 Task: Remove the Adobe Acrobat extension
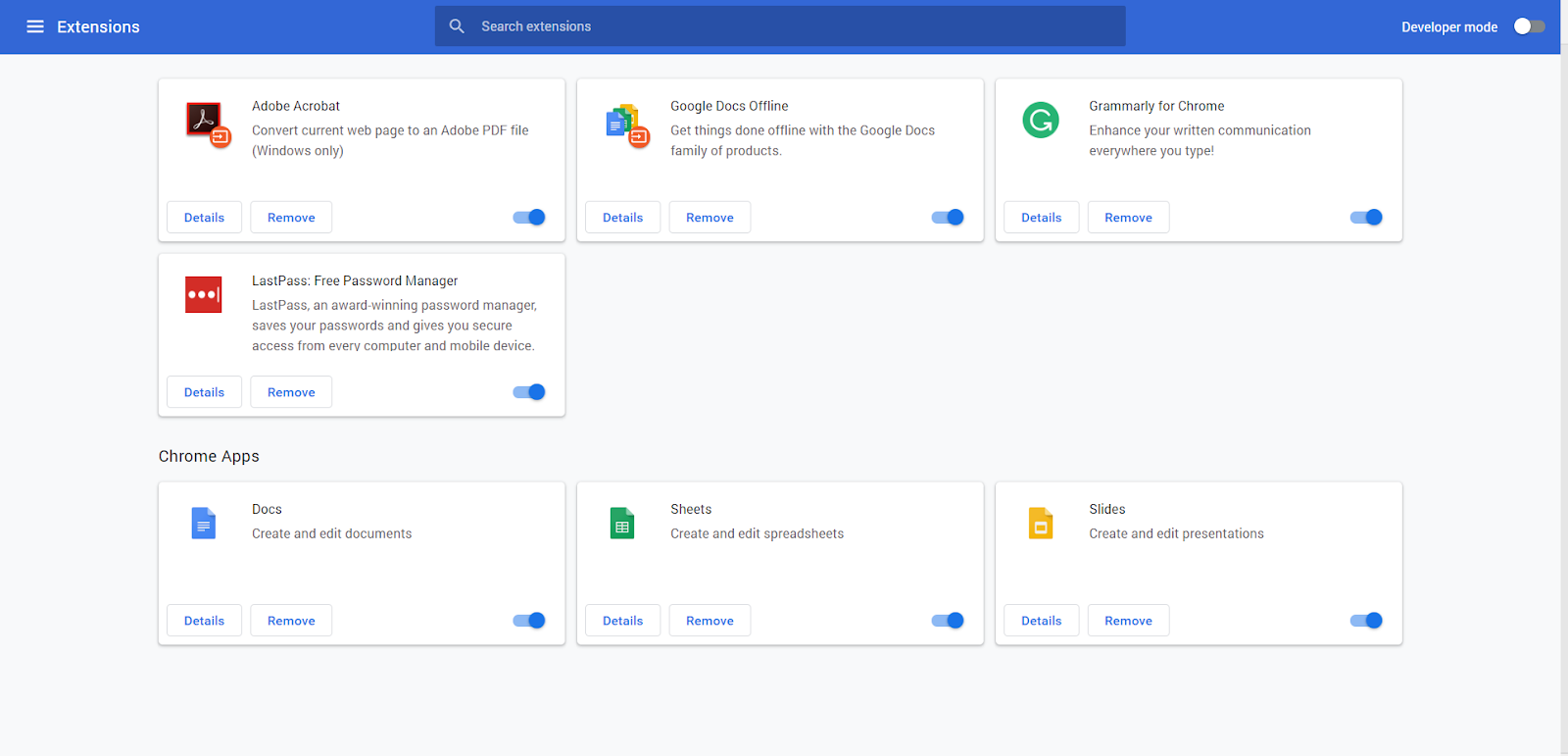tap(291, 218)
